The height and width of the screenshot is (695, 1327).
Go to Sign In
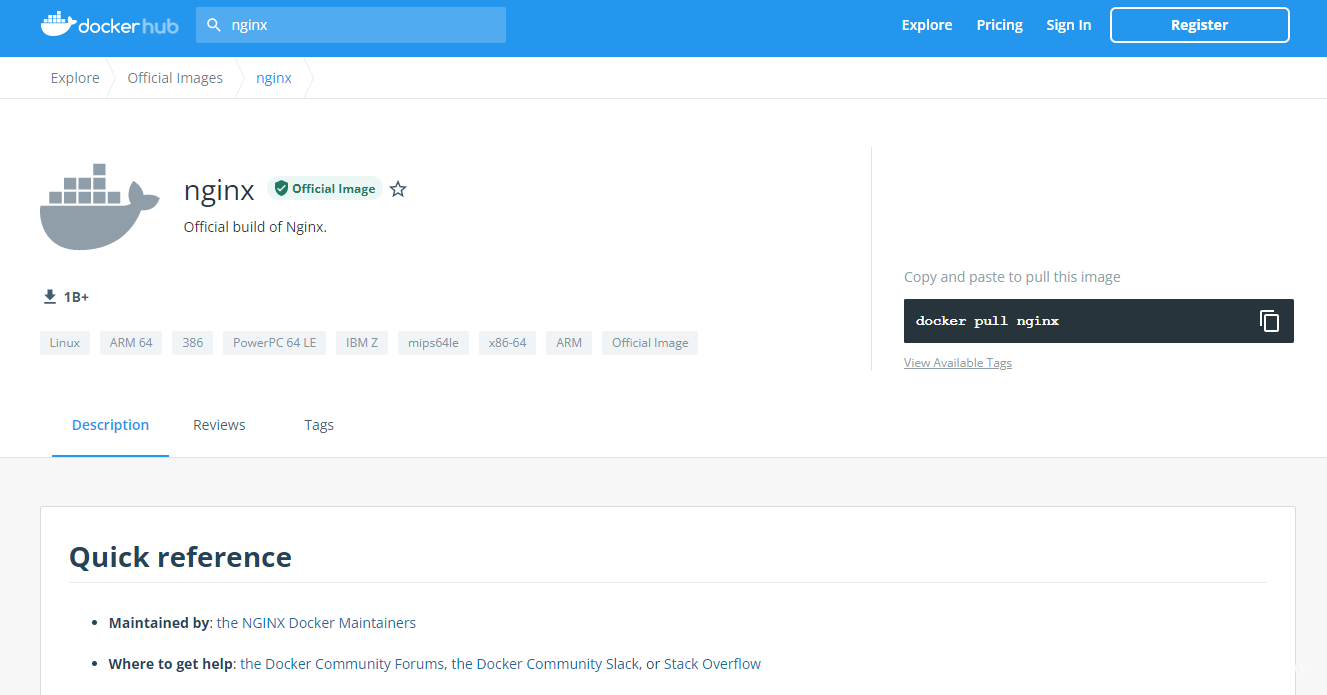1069,25
